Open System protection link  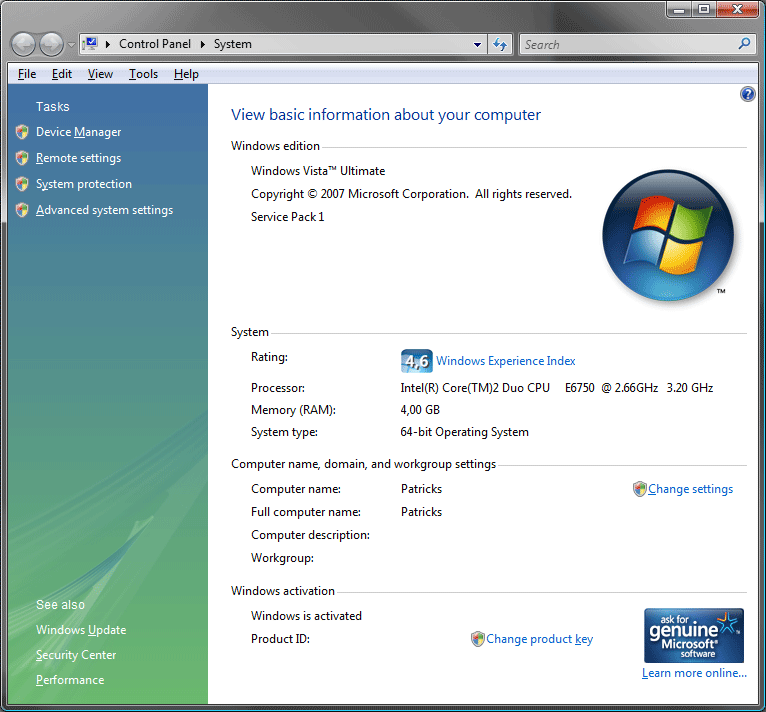84,184
